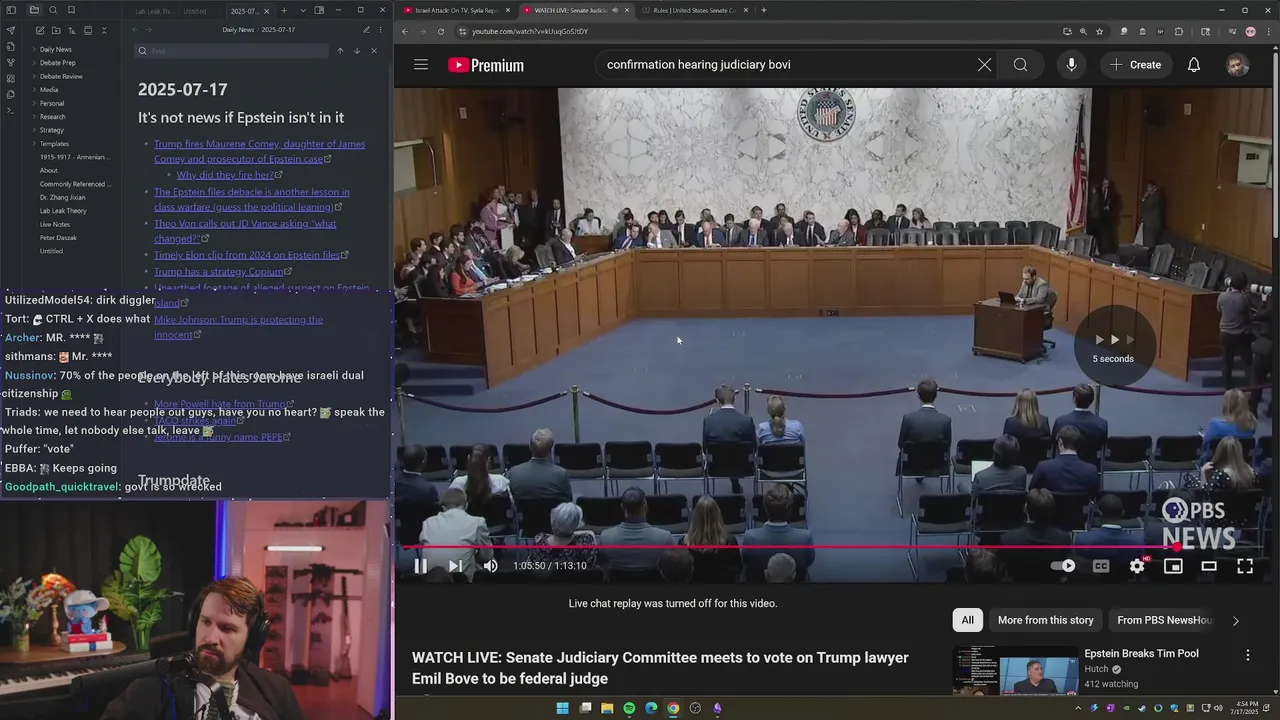The width and height of the screenshot is (1280, 720).
Task: Enter full screen on the video
Action: point(1245,566)
